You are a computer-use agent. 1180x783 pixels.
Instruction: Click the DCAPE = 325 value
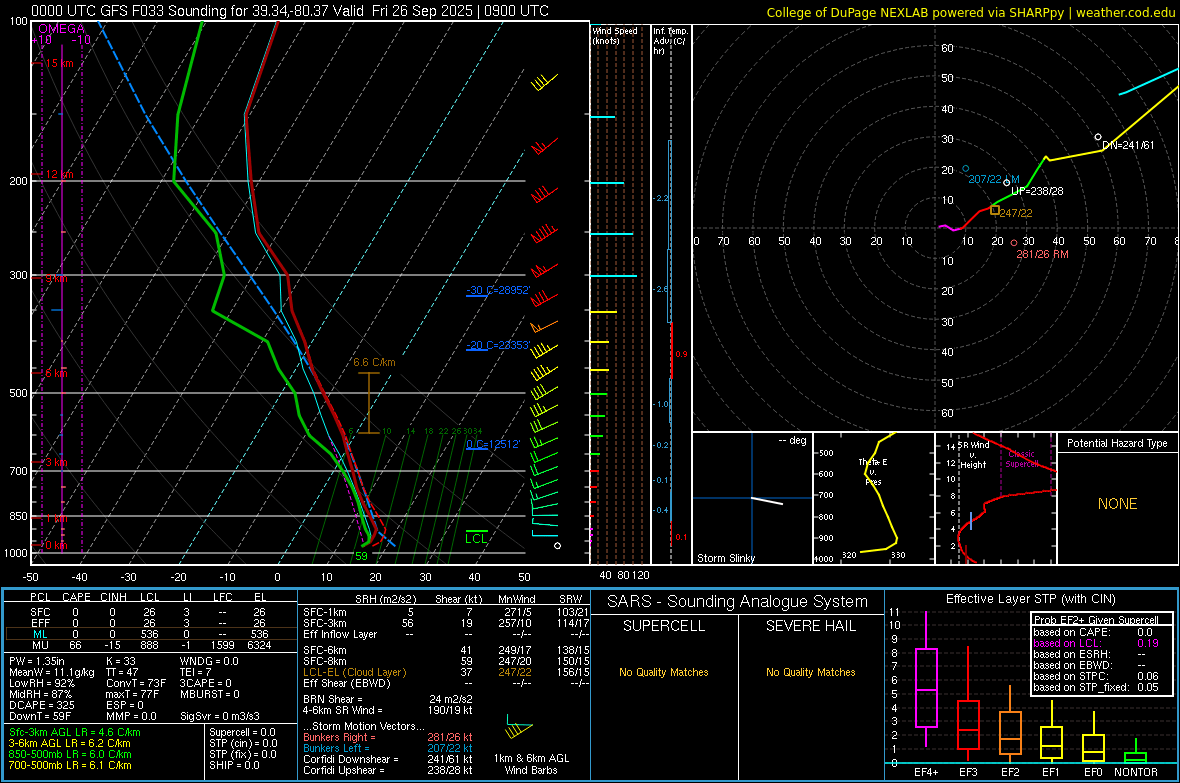[41, 705]
